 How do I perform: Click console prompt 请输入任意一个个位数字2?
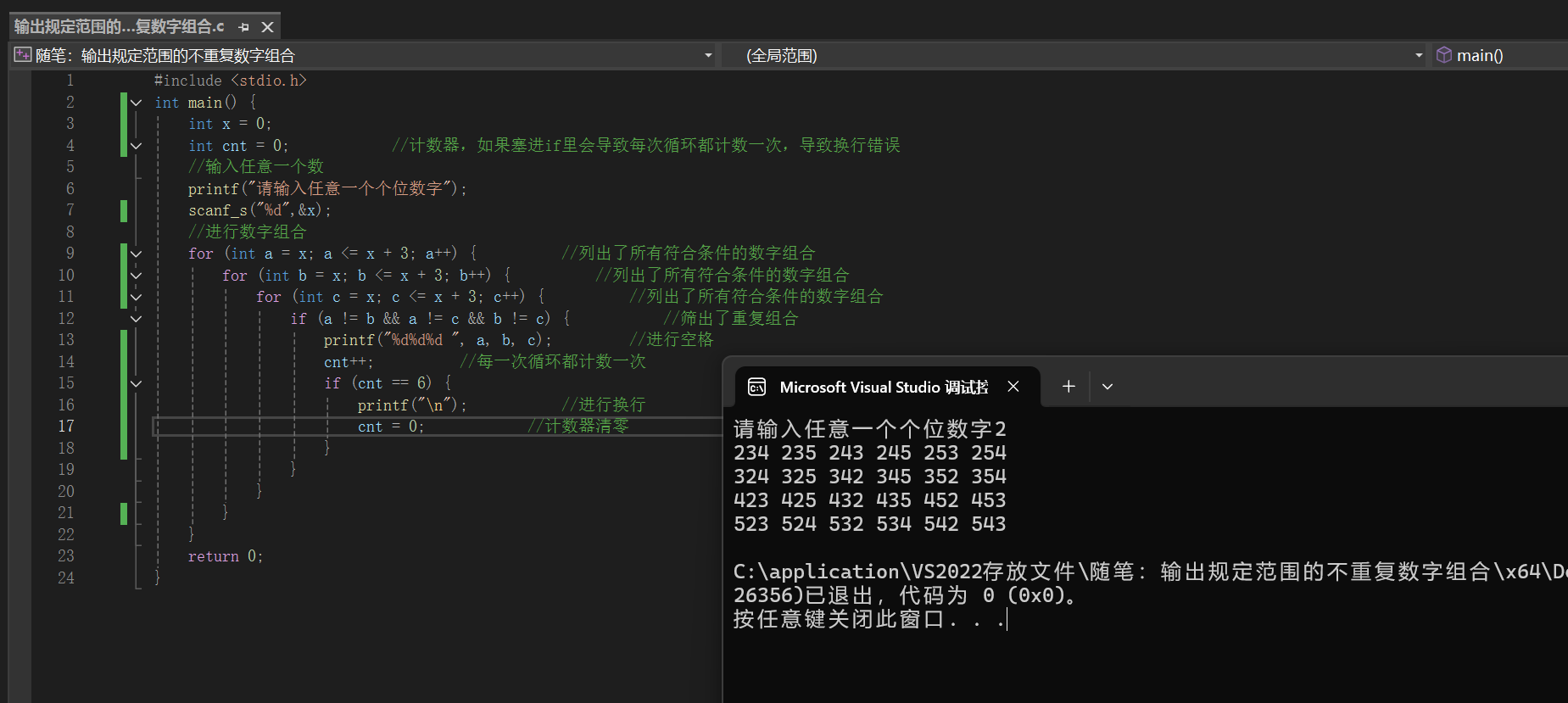870,429
